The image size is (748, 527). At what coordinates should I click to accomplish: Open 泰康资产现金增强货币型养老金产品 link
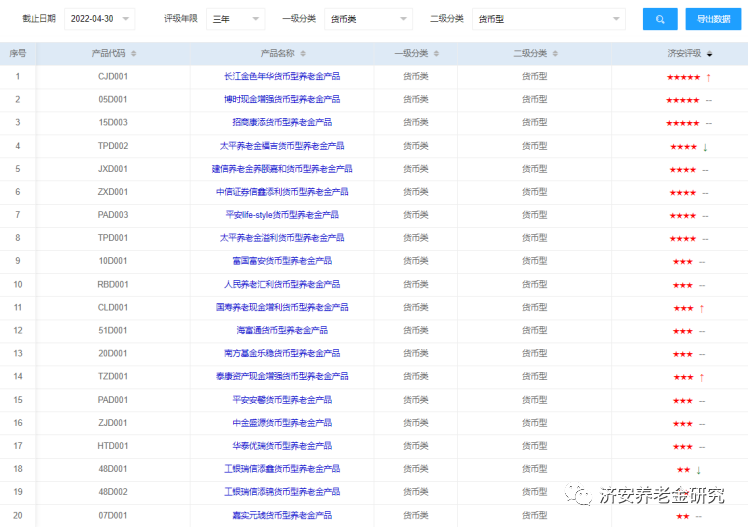coord(282,376)
